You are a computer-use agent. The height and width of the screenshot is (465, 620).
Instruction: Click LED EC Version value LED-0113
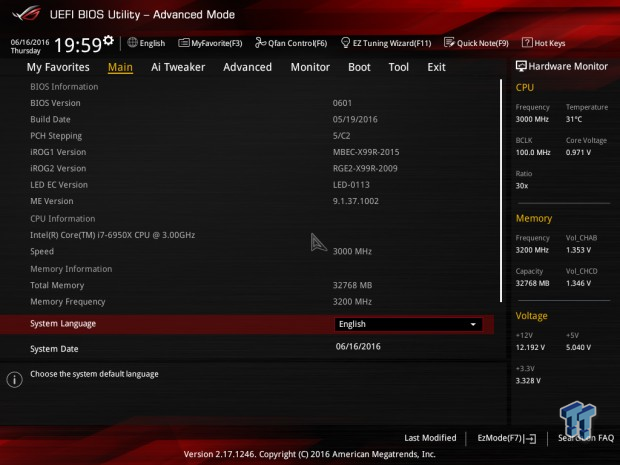(x=351, y=185)
